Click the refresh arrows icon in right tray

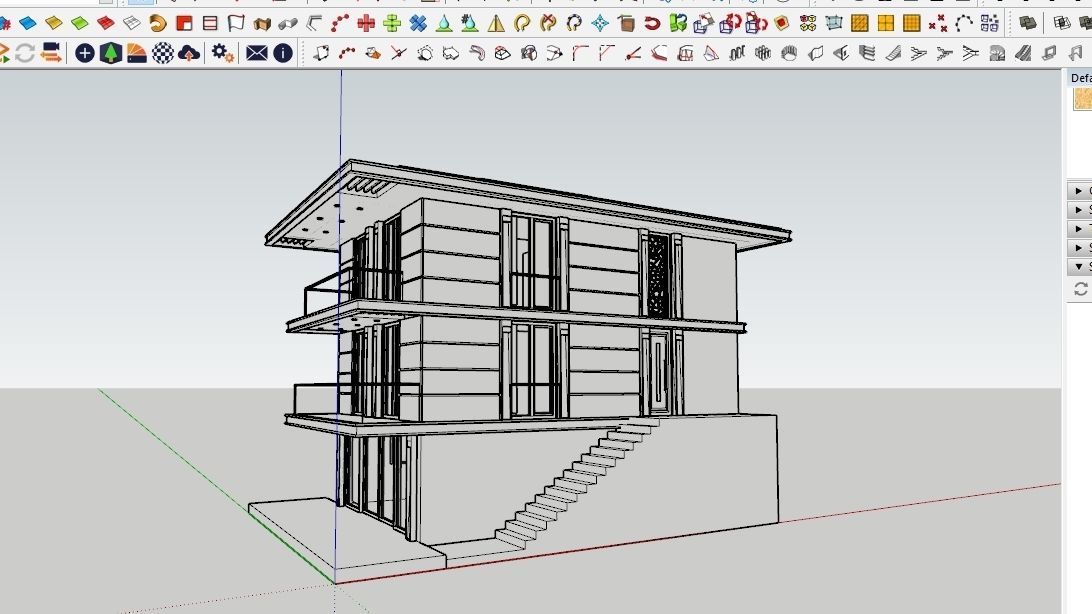pos(1082,289)
